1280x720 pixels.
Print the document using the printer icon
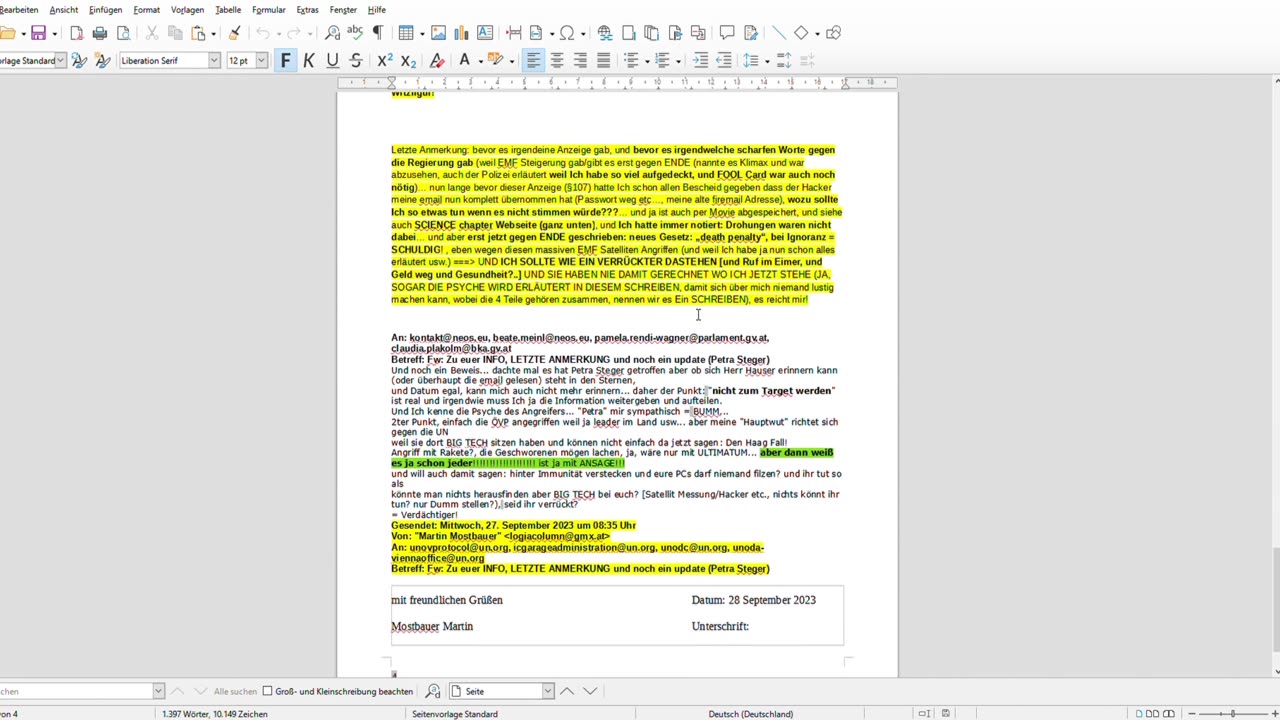pos(100,33)
